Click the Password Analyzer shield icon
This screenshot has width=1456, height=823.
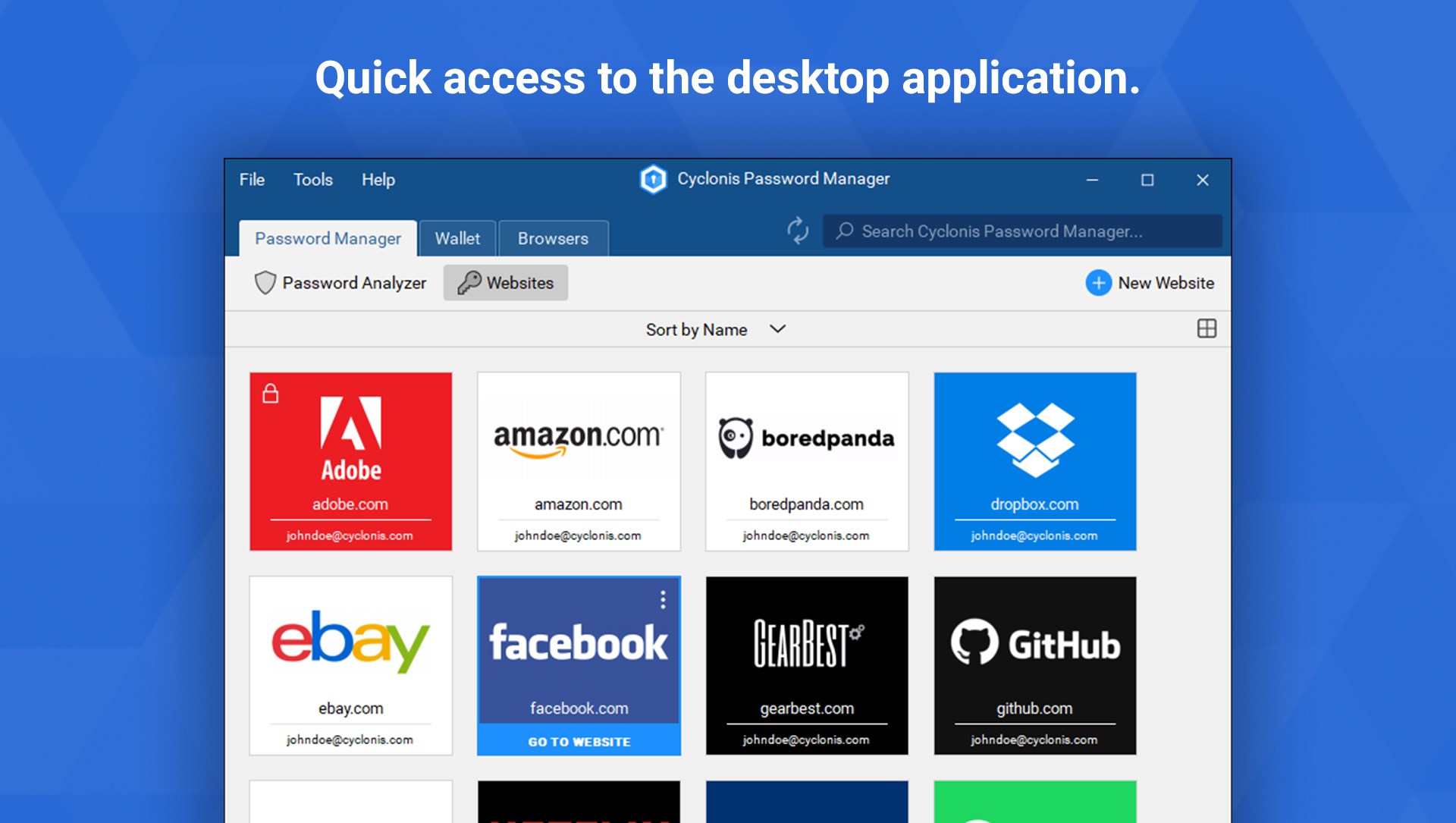pyautogui.click(x=265, y=283)
